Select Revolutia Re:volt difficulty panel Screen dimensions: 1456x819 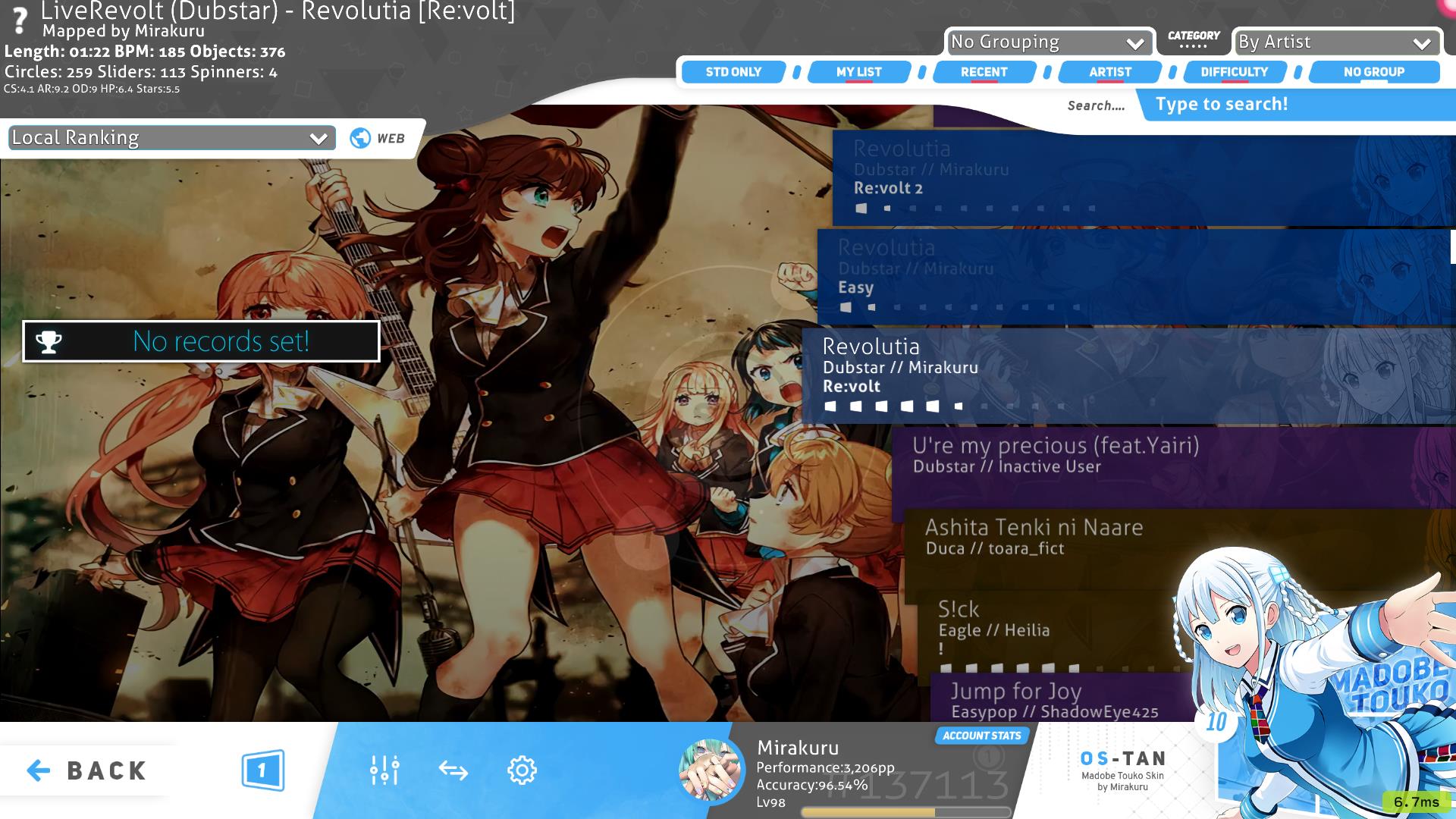click(1128, 375)
